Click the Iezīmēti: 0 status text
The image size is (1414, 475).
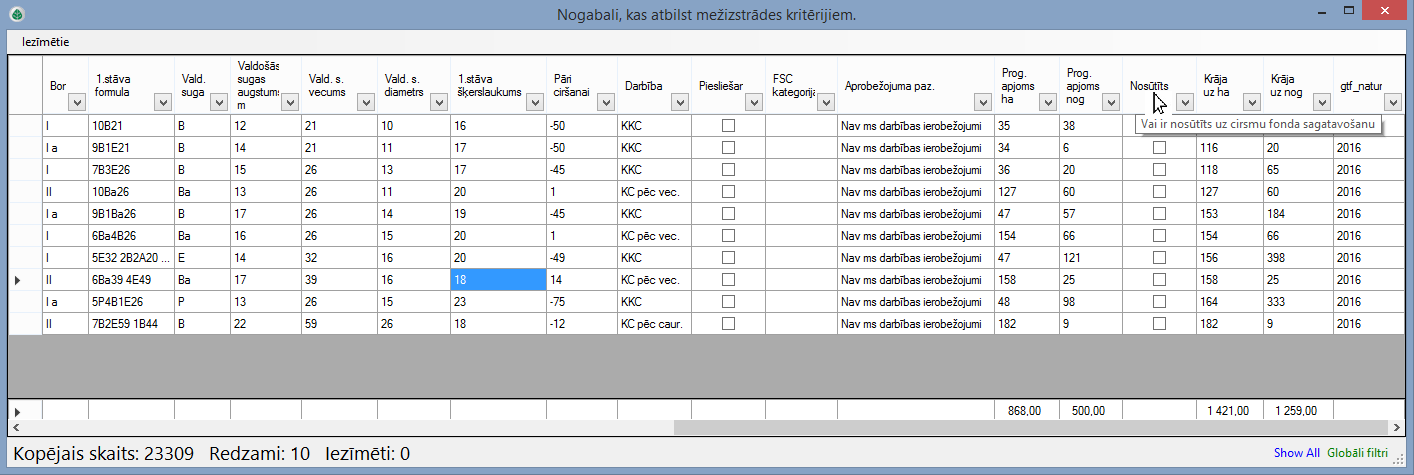368,454
